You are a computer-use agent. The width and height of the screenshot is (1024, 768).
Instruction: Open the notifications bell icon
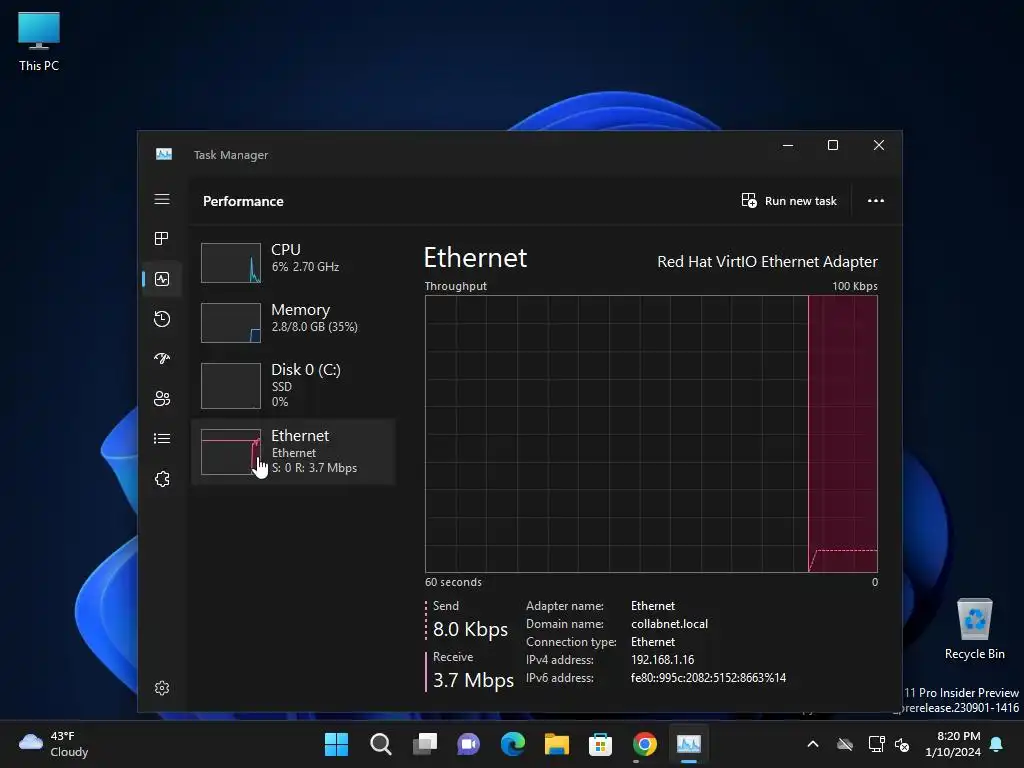click(997, 744)
